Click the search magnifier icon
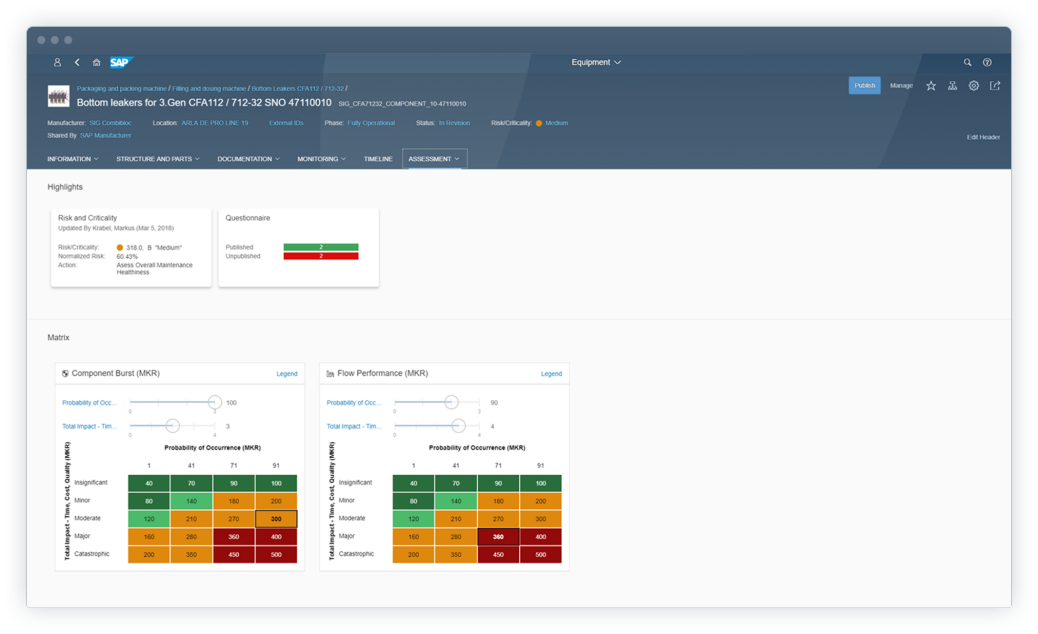The image size is (1038, 634). coord(967,62)
